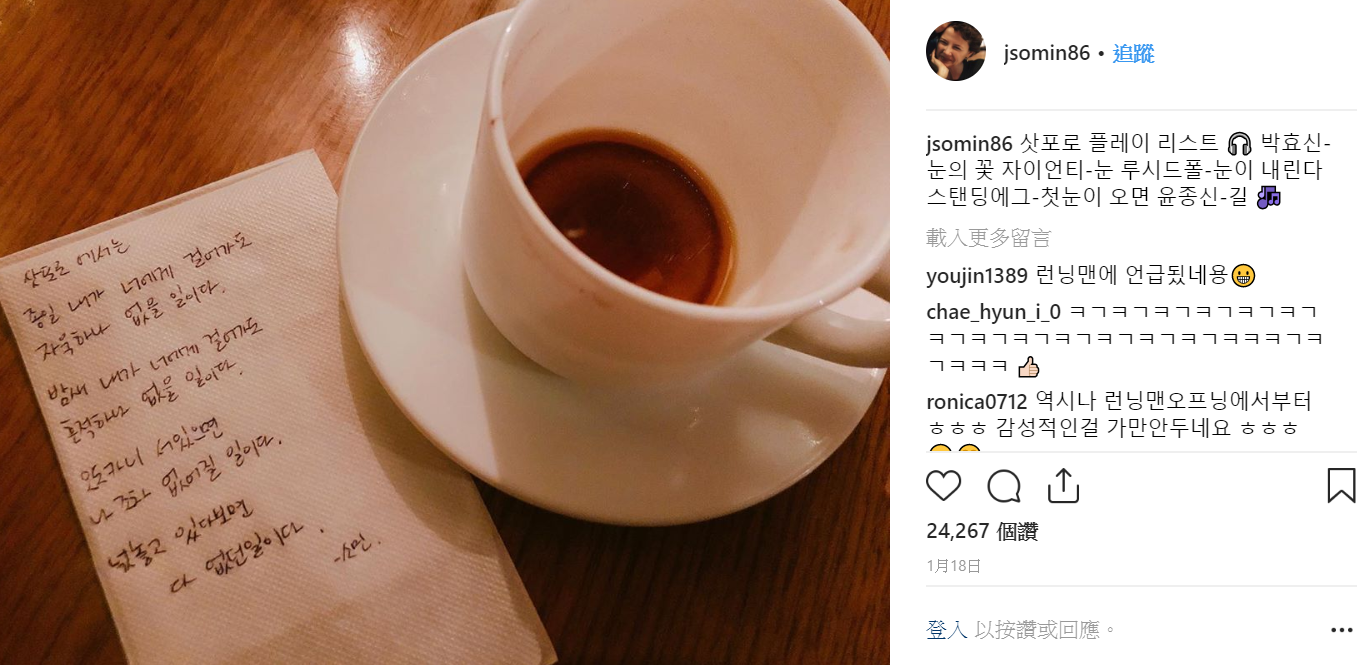Save the post with the bookmark icon
The width and height of the screenshot is (1359, 665).
point(1341,485)
